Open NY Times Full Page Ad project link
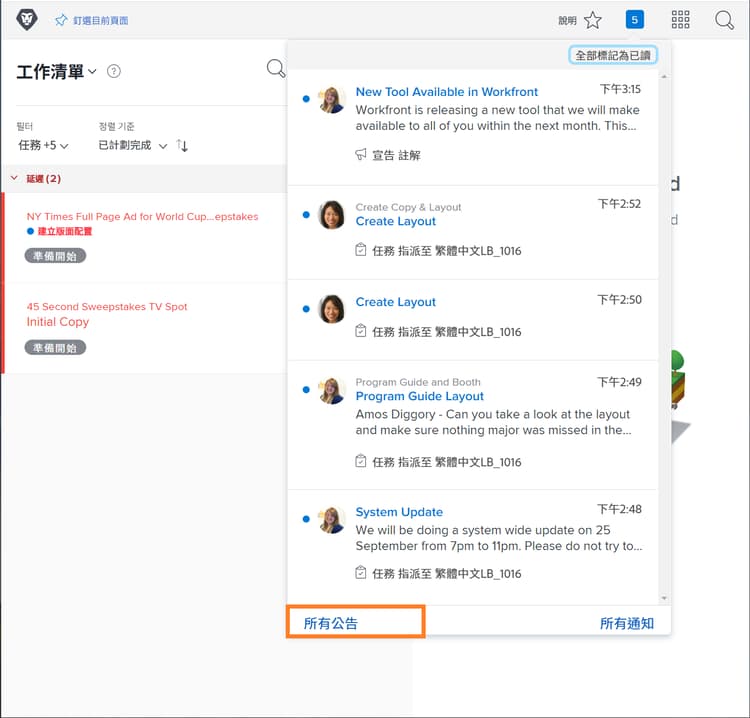750x718 pixels. point(142,216)
